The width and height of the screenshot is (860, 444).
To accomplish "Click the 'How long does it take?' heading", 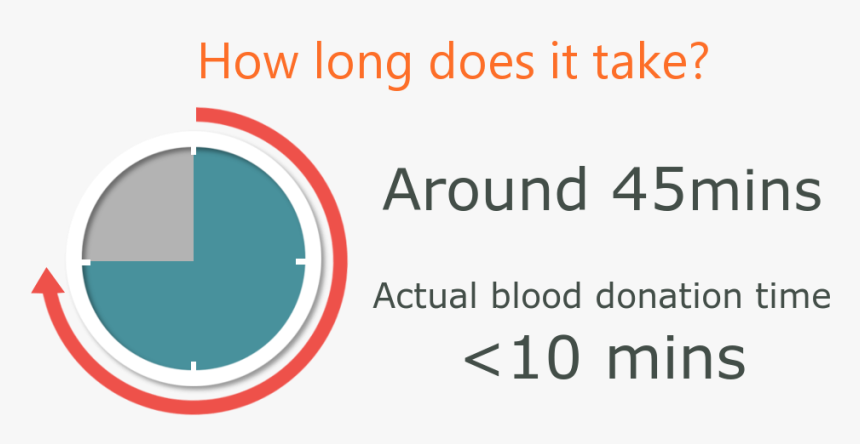I will coord(451,61).
